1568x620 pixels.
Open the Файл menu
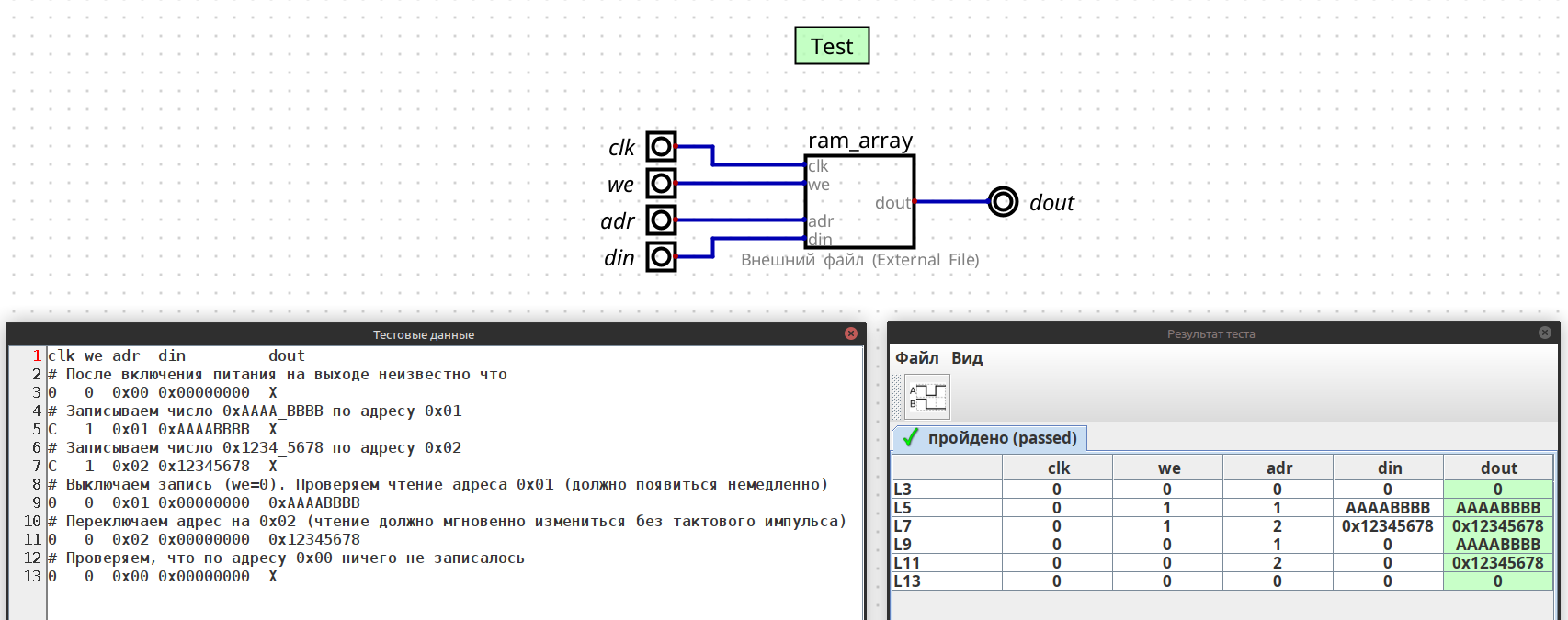click(917, 358)
